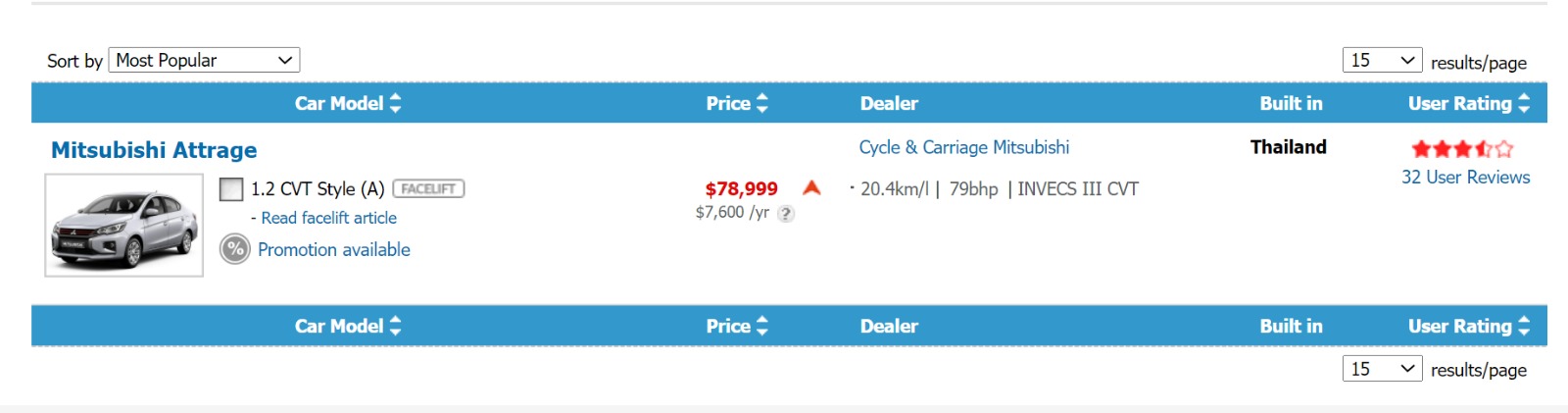This screenshot has width=1568, height=413.
Task: Click the Mitsubishi Attrage car thumbnail
Action: pos(124,226)
